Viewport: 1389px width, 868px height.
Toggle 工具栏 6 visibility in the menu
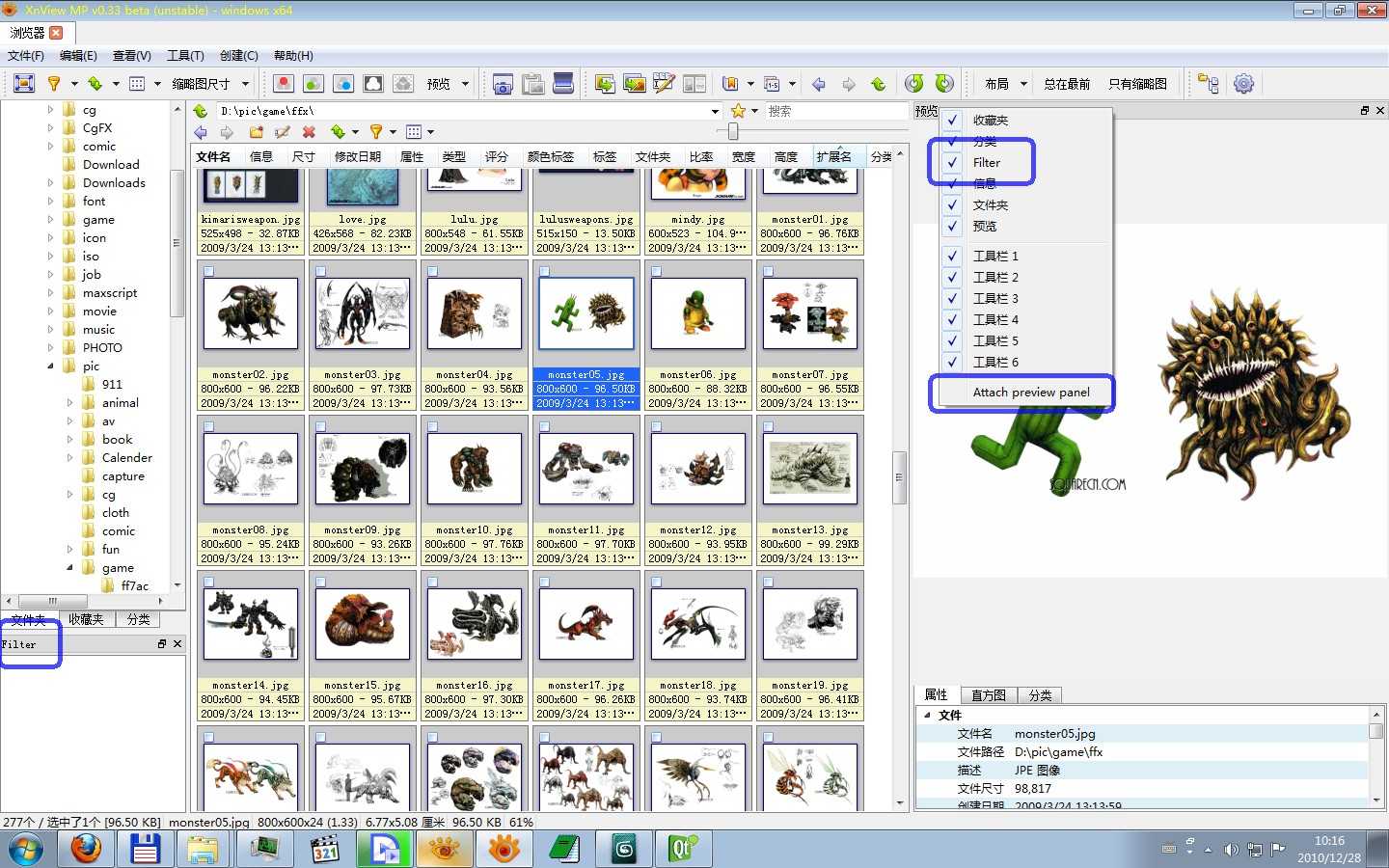click(952, 363)
